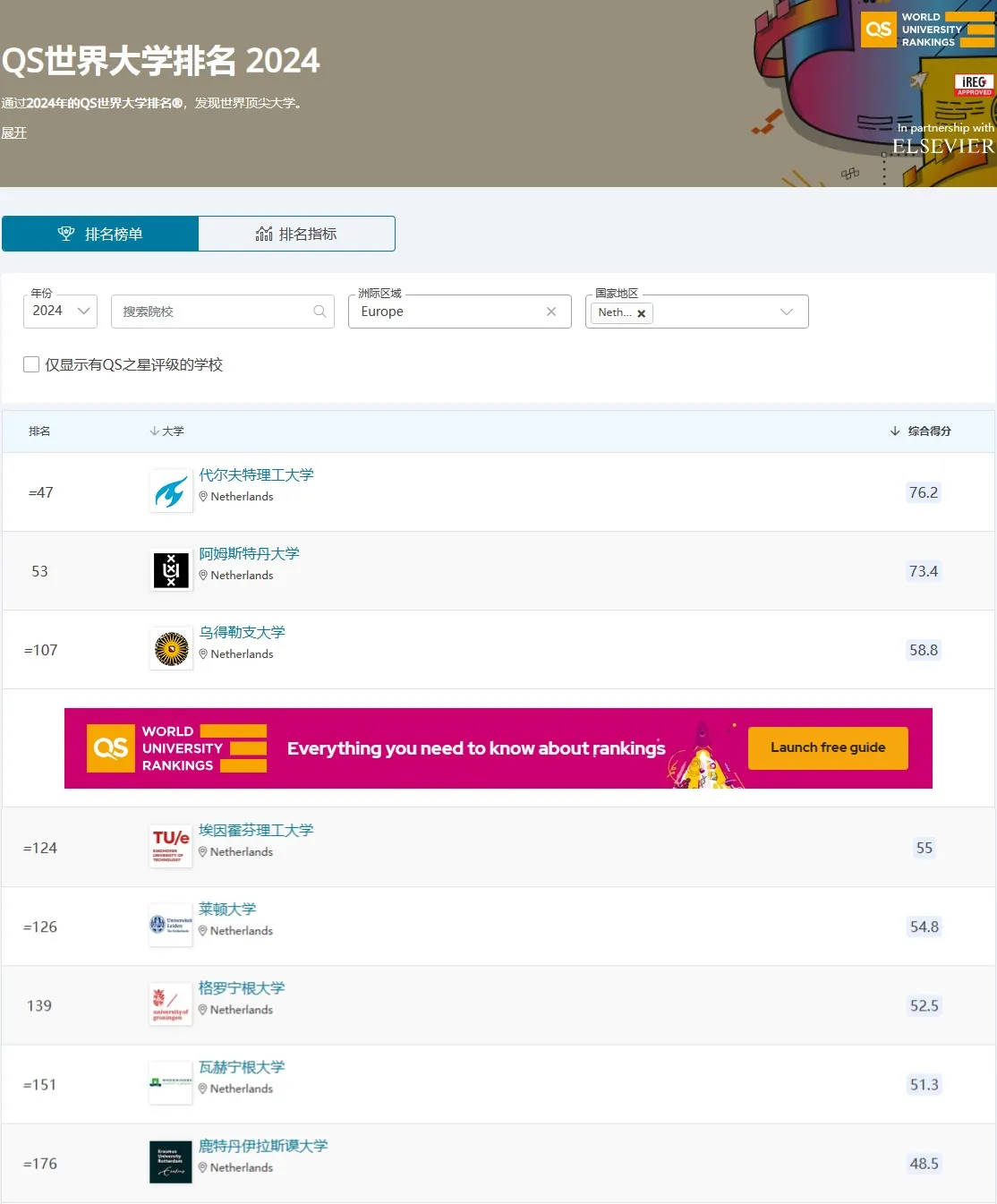
Task: Click the 搜索院校 search input field
Action: (x=215, y=312)
